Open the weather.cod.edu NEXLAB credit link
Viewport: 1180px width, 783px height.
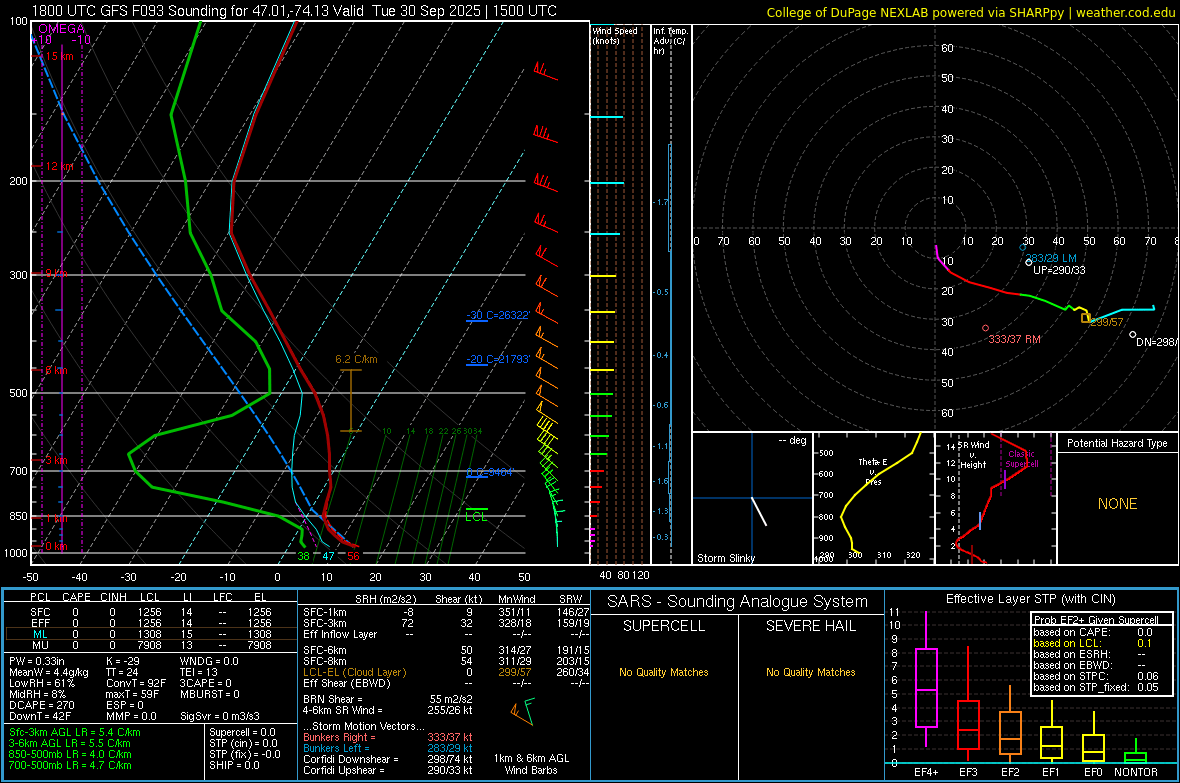[x=970, y=12]
